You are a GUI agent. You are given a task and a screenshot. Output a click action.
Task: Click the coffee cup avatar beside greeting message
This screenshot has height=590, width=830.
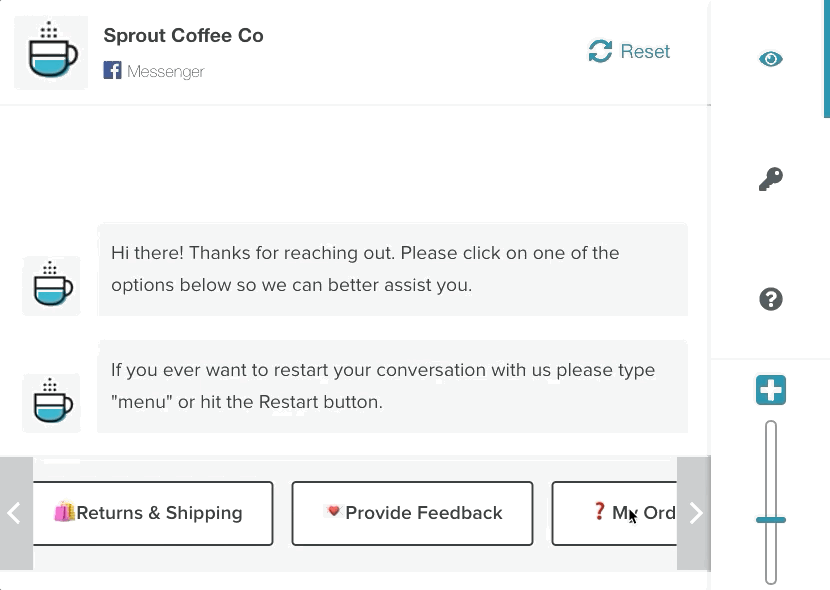click(51, 286)
